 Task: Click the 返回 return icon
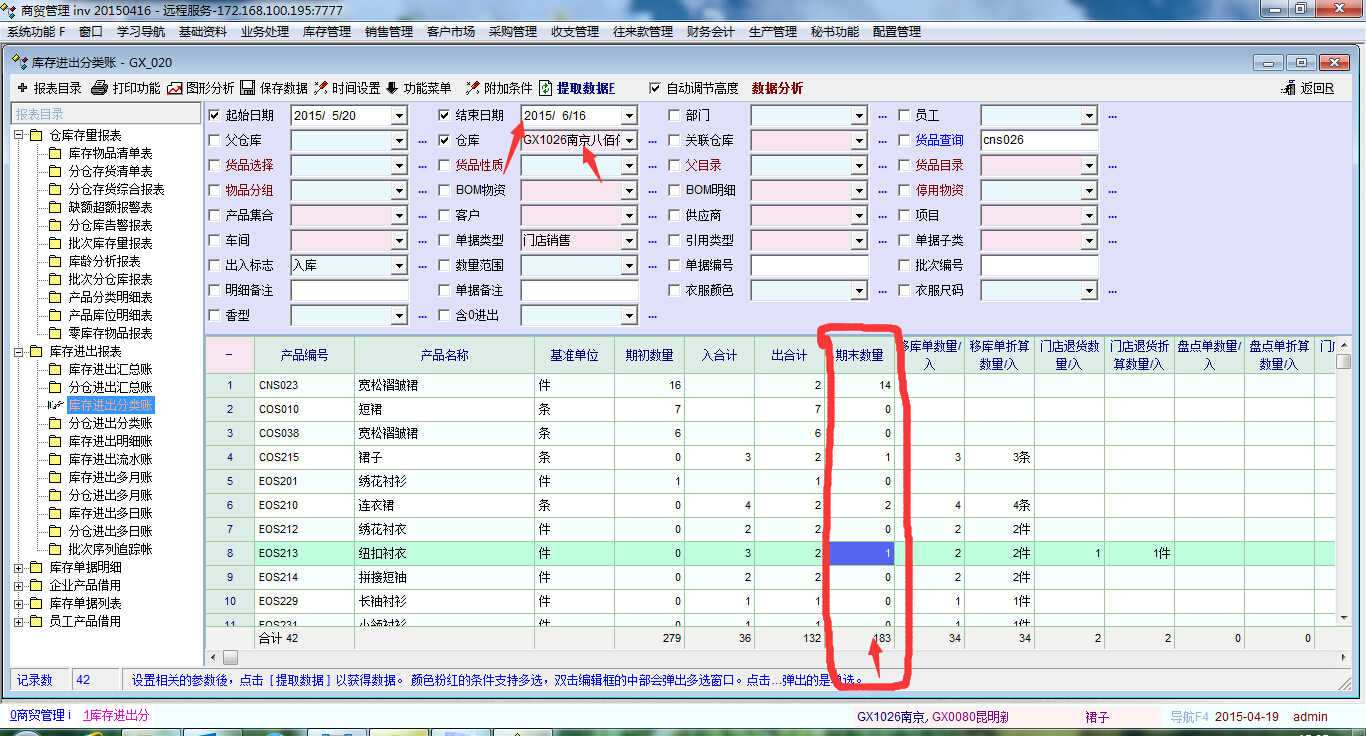(1289, 88)
